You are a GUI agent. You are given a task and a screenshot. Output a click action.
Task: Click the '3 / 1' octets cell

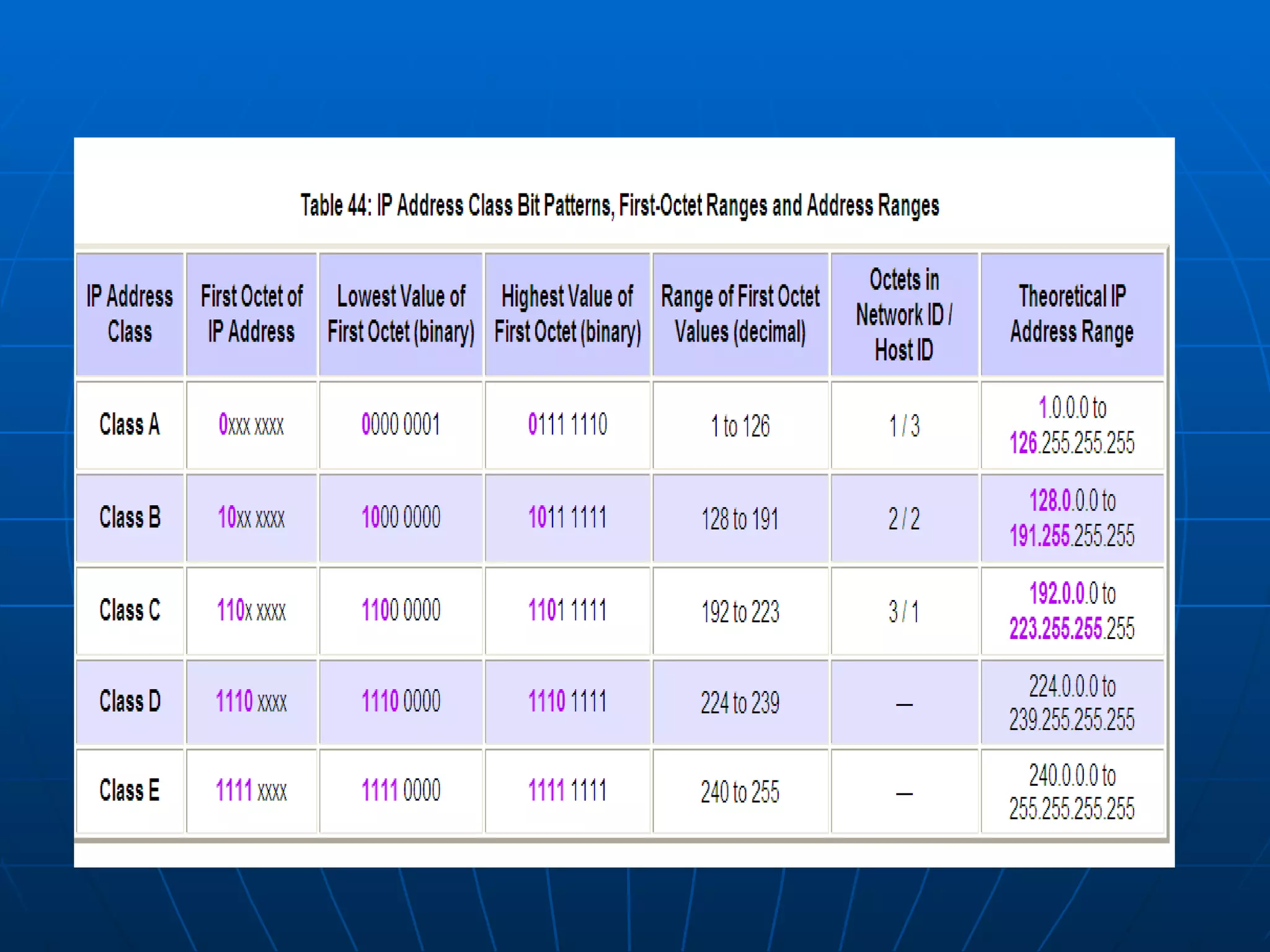(904, 612)
